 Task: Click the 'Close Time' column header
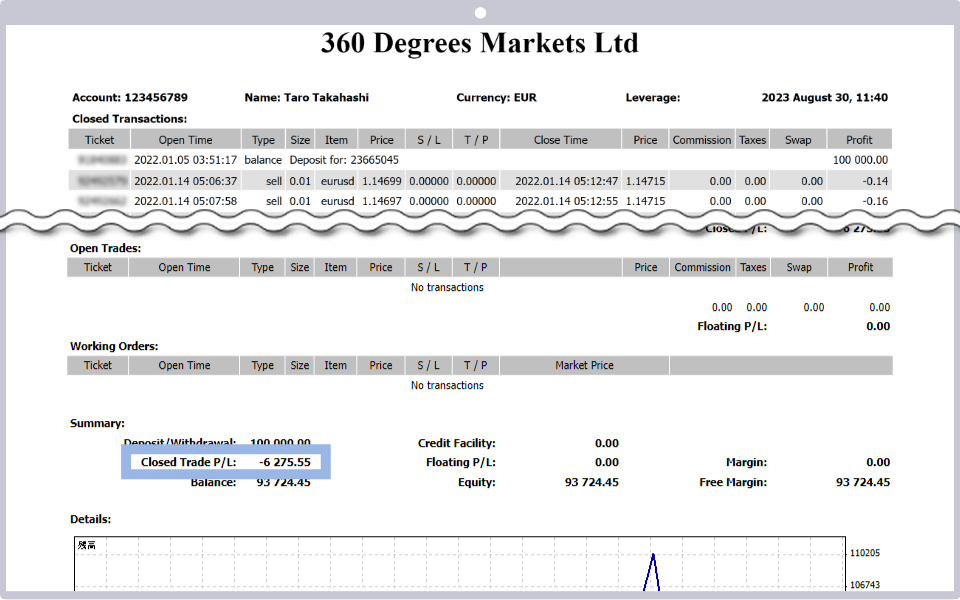(560, 140)
